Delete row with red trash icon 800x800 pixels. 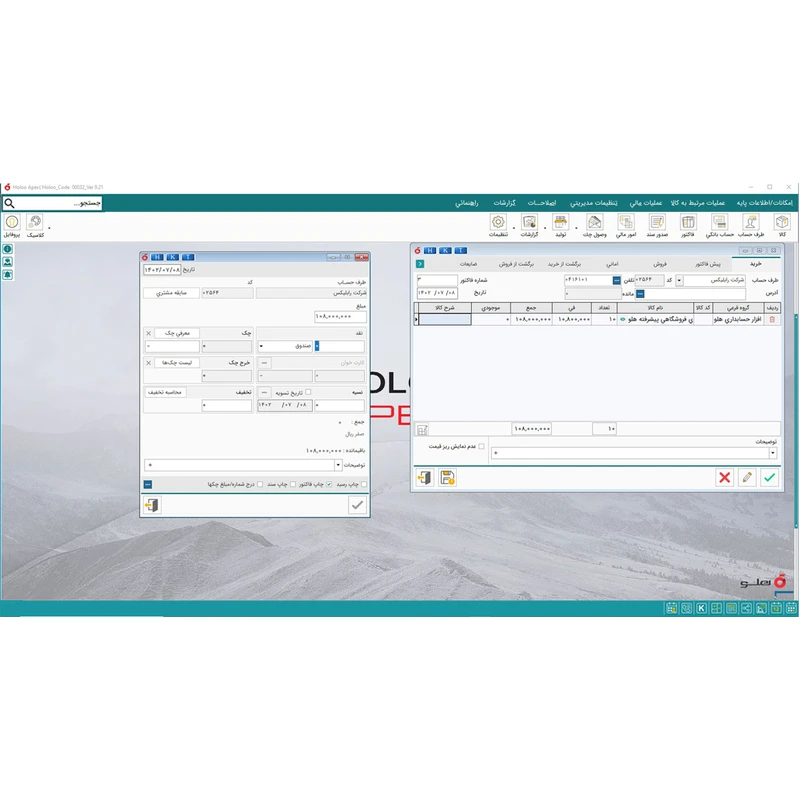[771, 320]
